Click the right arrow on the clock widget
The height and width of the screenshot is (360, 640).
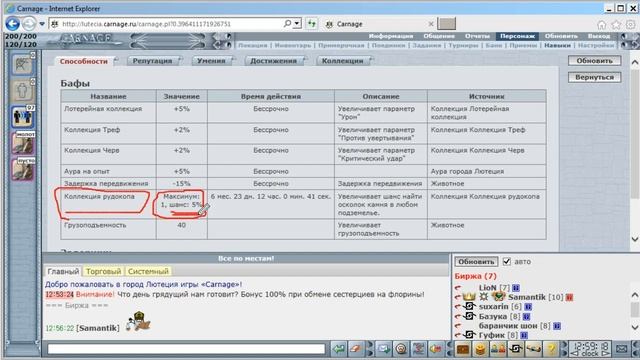pyautogui.click(x=606, y=353)
